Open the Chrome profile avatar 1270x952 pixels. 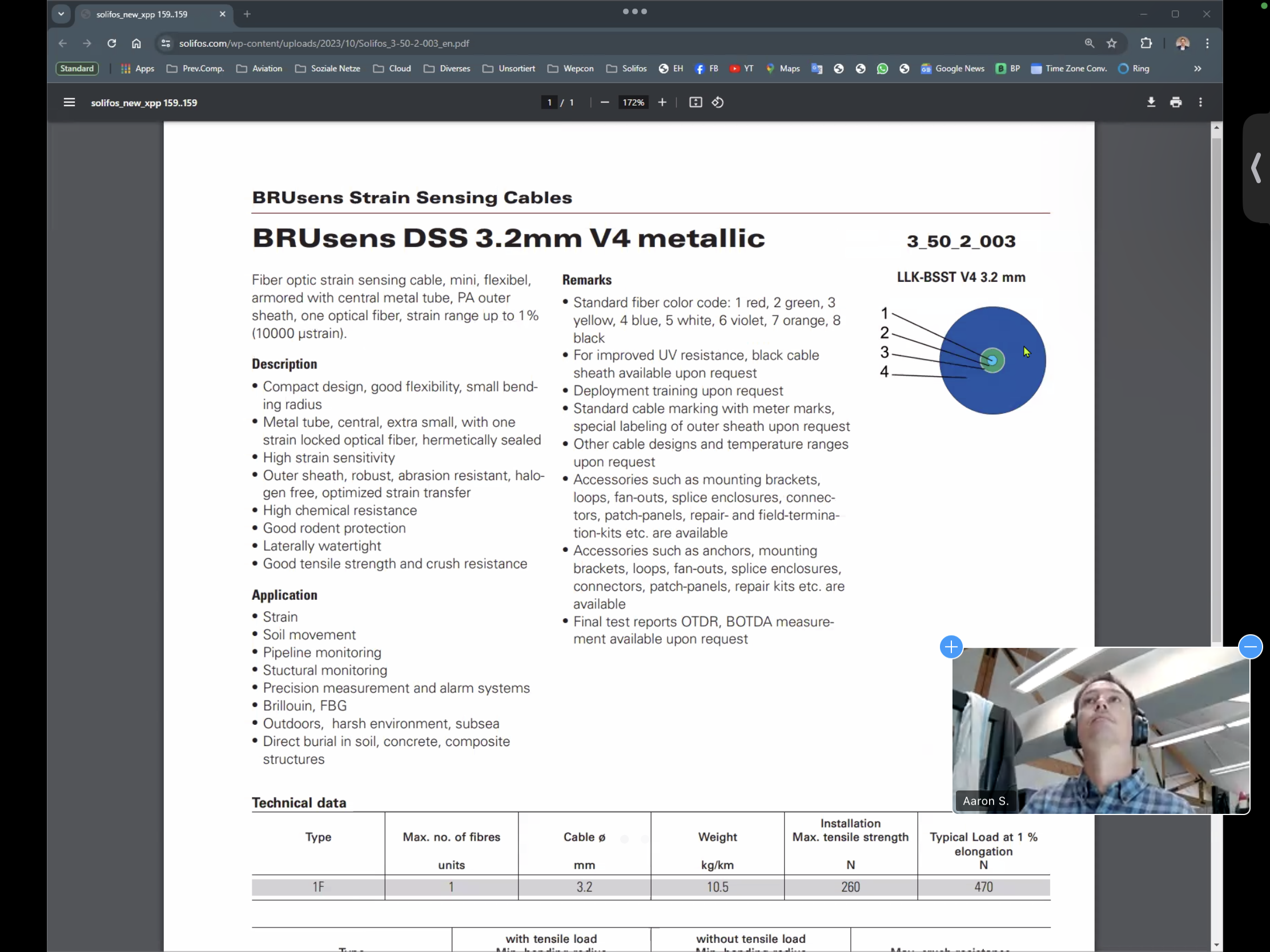pyautogui.click(x=1182, y=43)
